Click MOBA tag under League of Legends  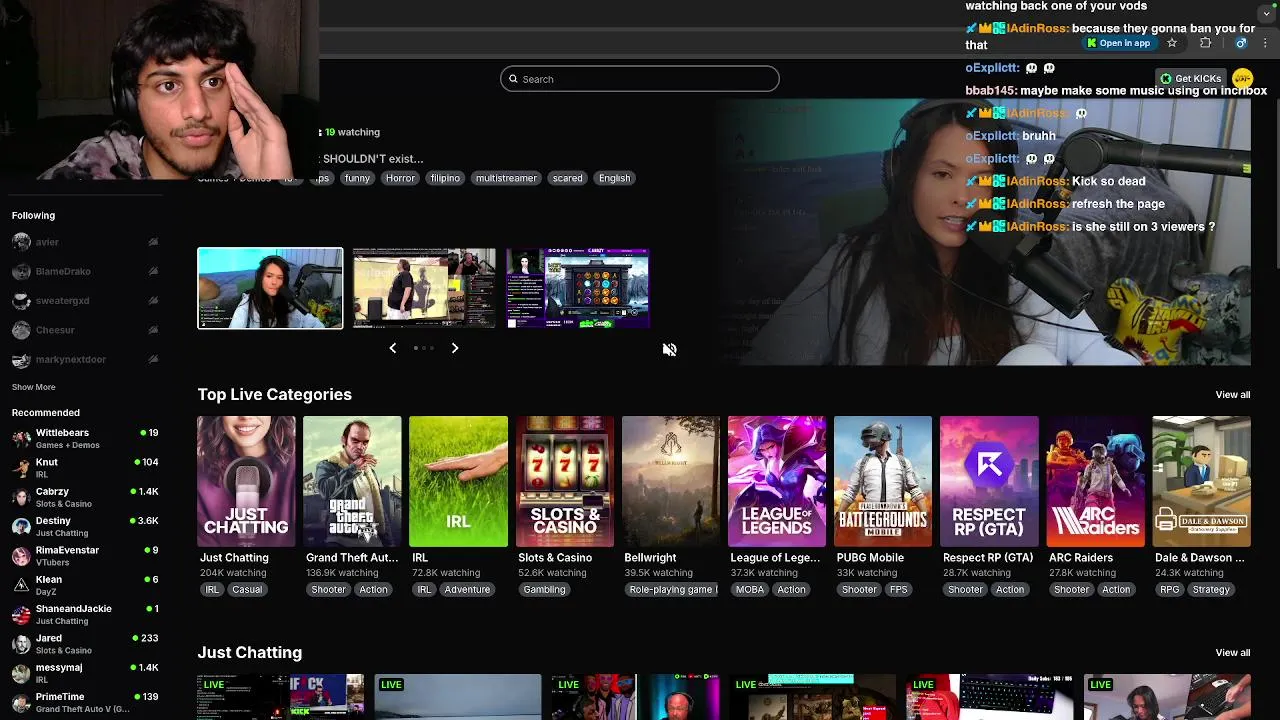click(750, 590)
